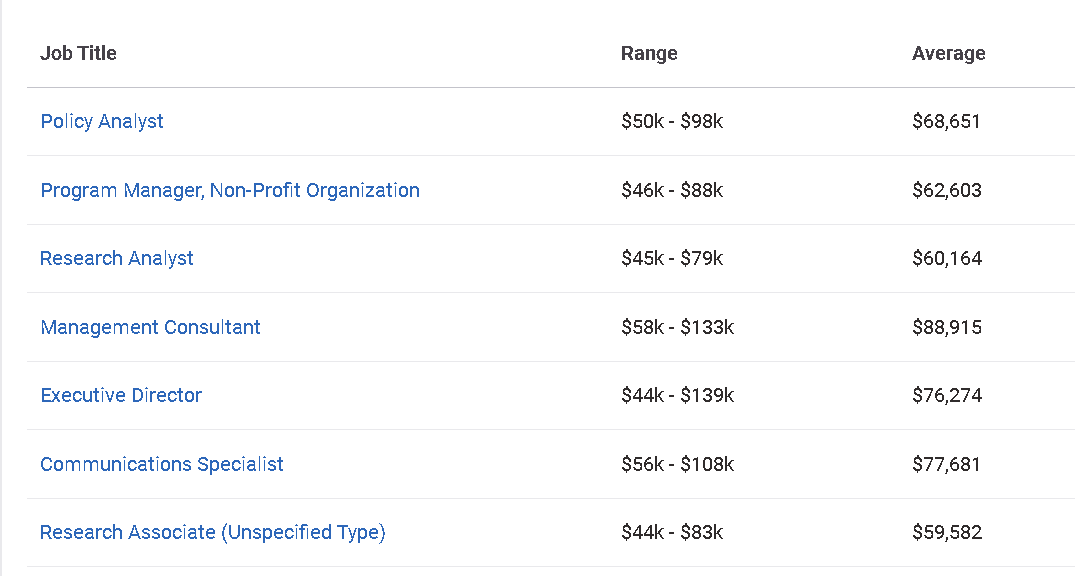Click Research Associate (Unspecified Type) link
Viewport: 1075px width, 576px height.
tap(213, 532)
